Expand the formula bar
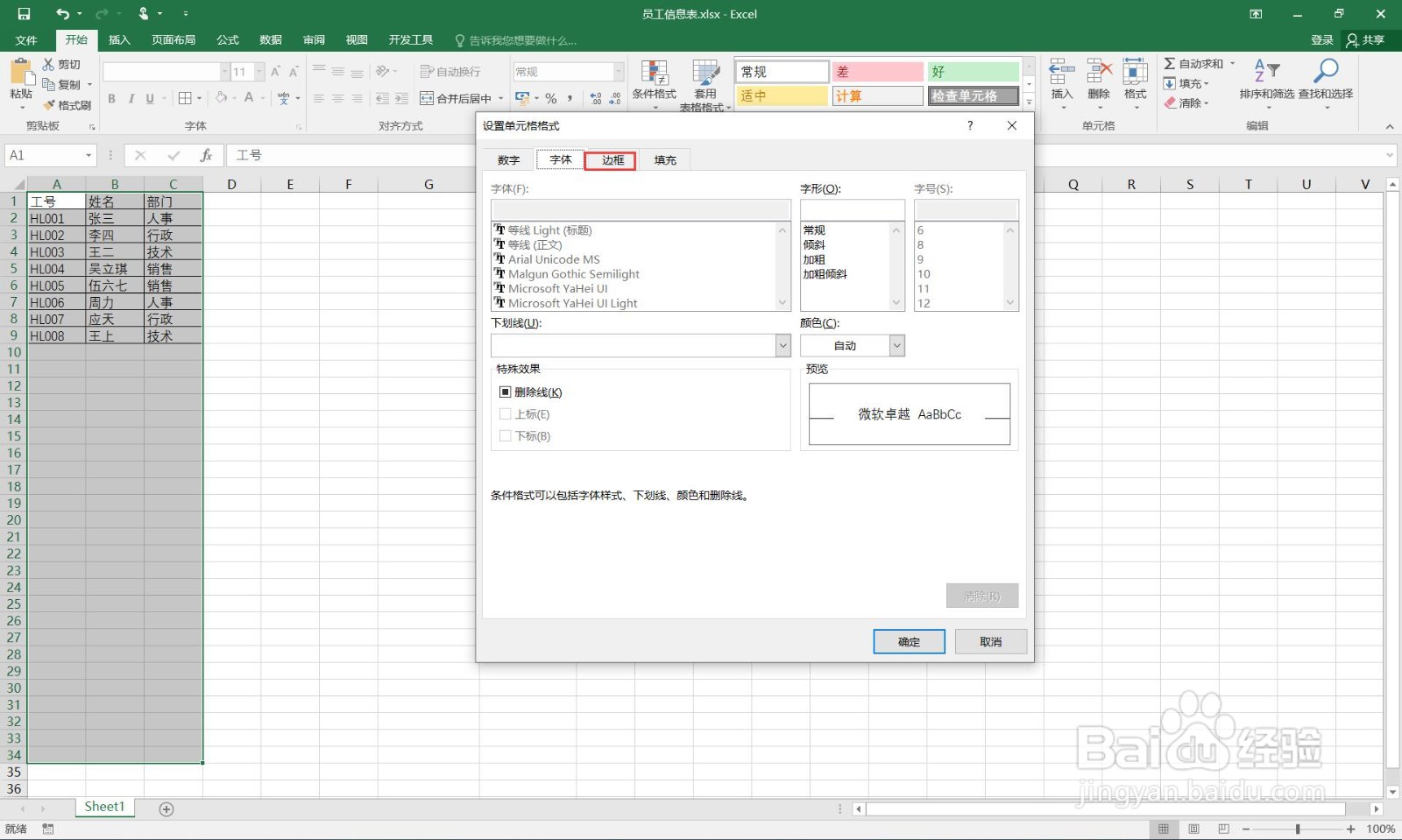 [1391, 155]
